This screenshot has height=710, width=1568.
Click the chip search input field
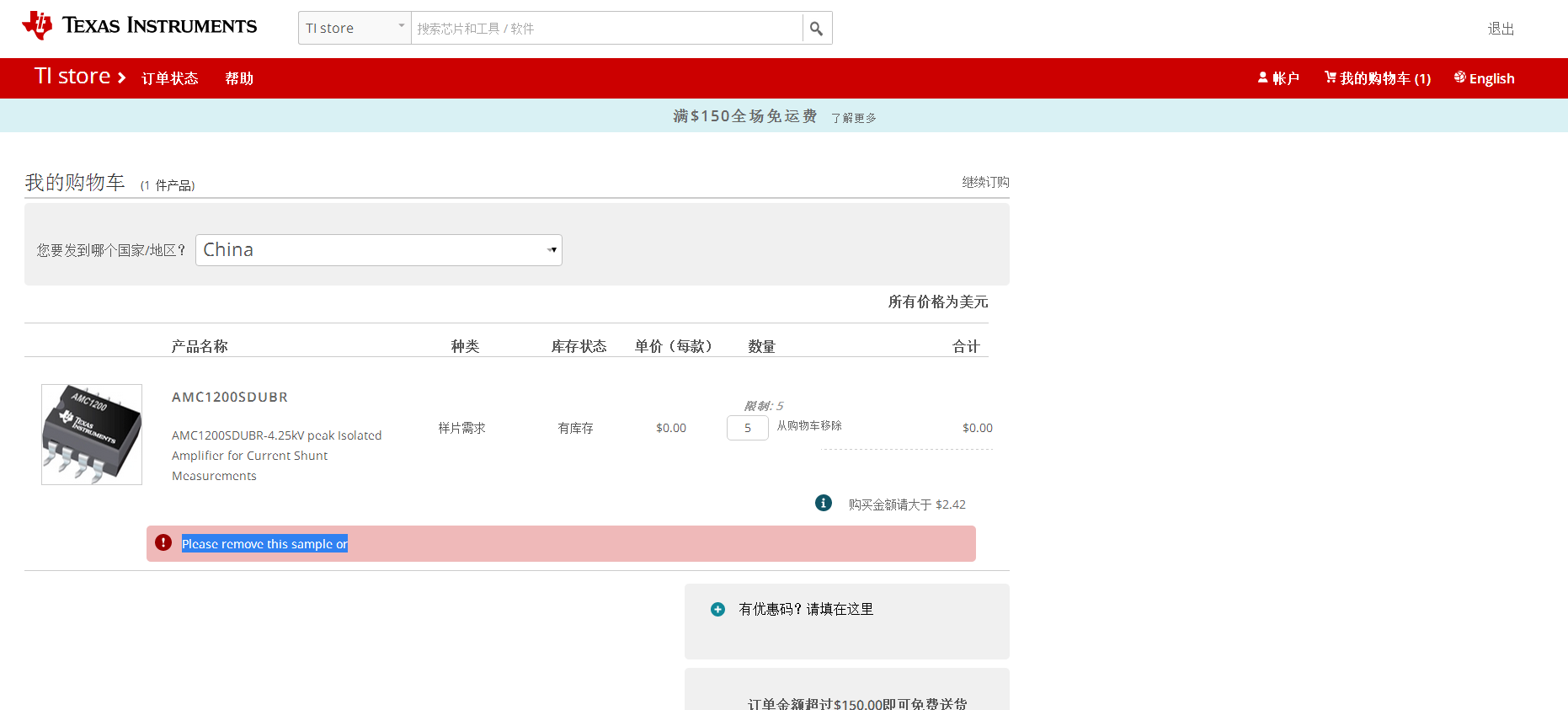[607, 29]
